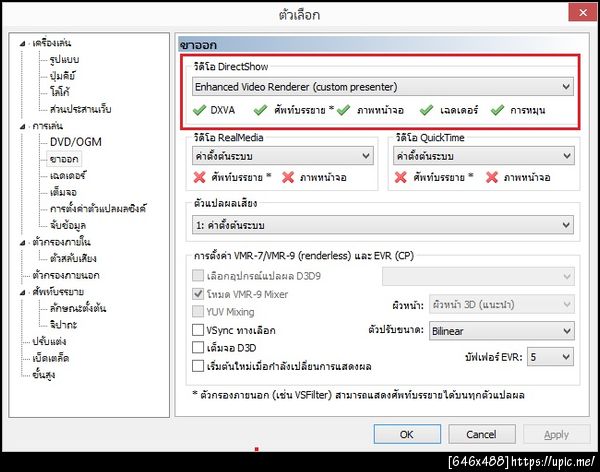Check เริ่มต้นใหม่เมื่อกำลังเปลี่ยนการแสดงผล option

[198, 366]
